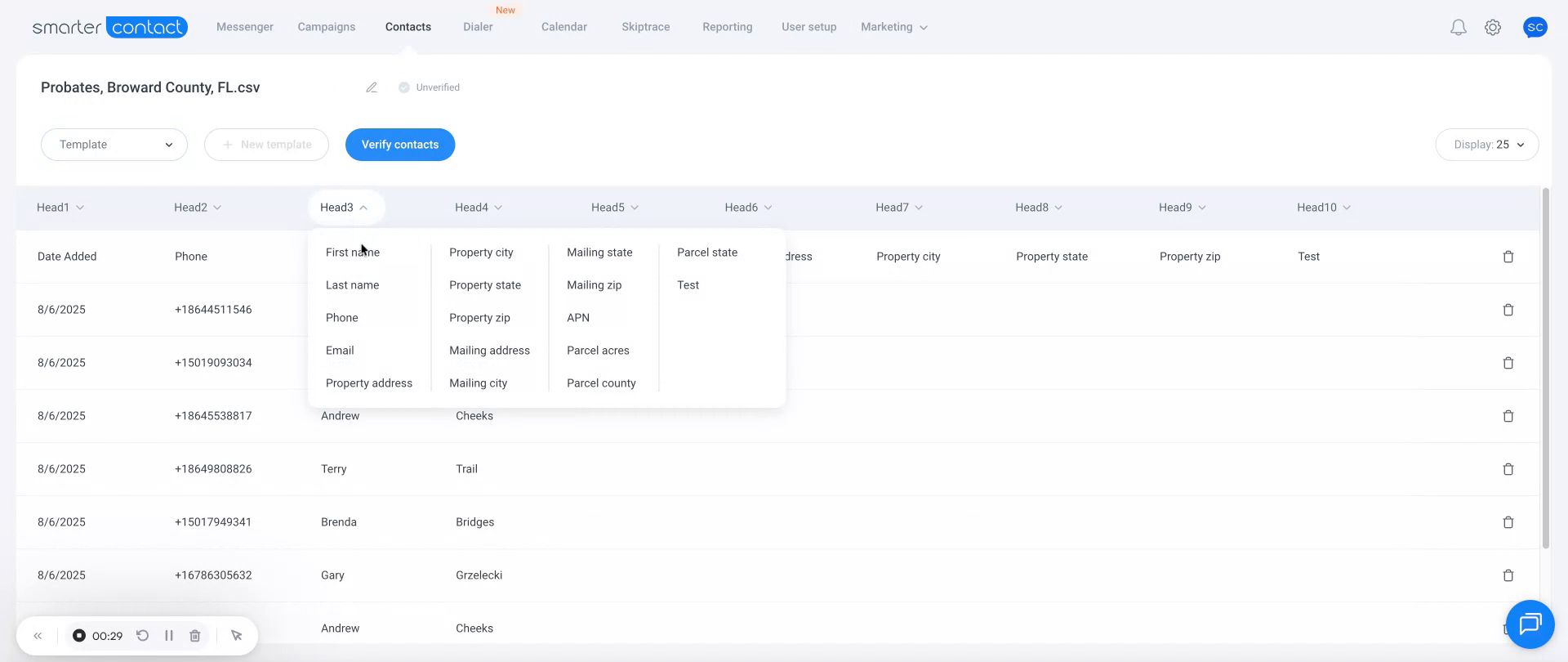
Task: Expand the Head6 column mapping
Action: pyautogui.click(x=748, y=208)
